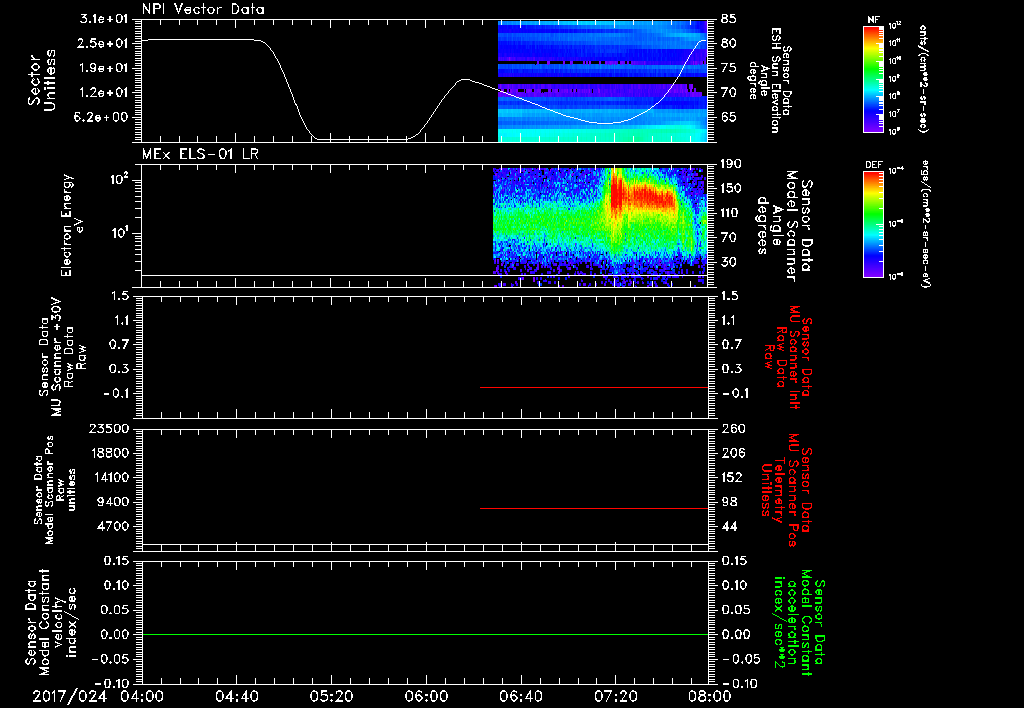The width and height of the screenshot is (1024, 708).
Task: Click the '23500' scanner position tick value
Action: (109, 429)
